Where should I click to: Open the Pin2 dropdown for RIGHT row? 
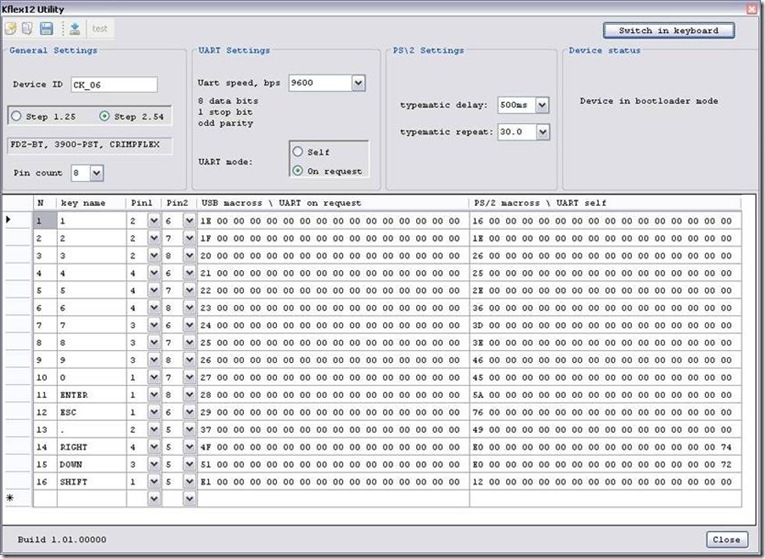point(190,447)
